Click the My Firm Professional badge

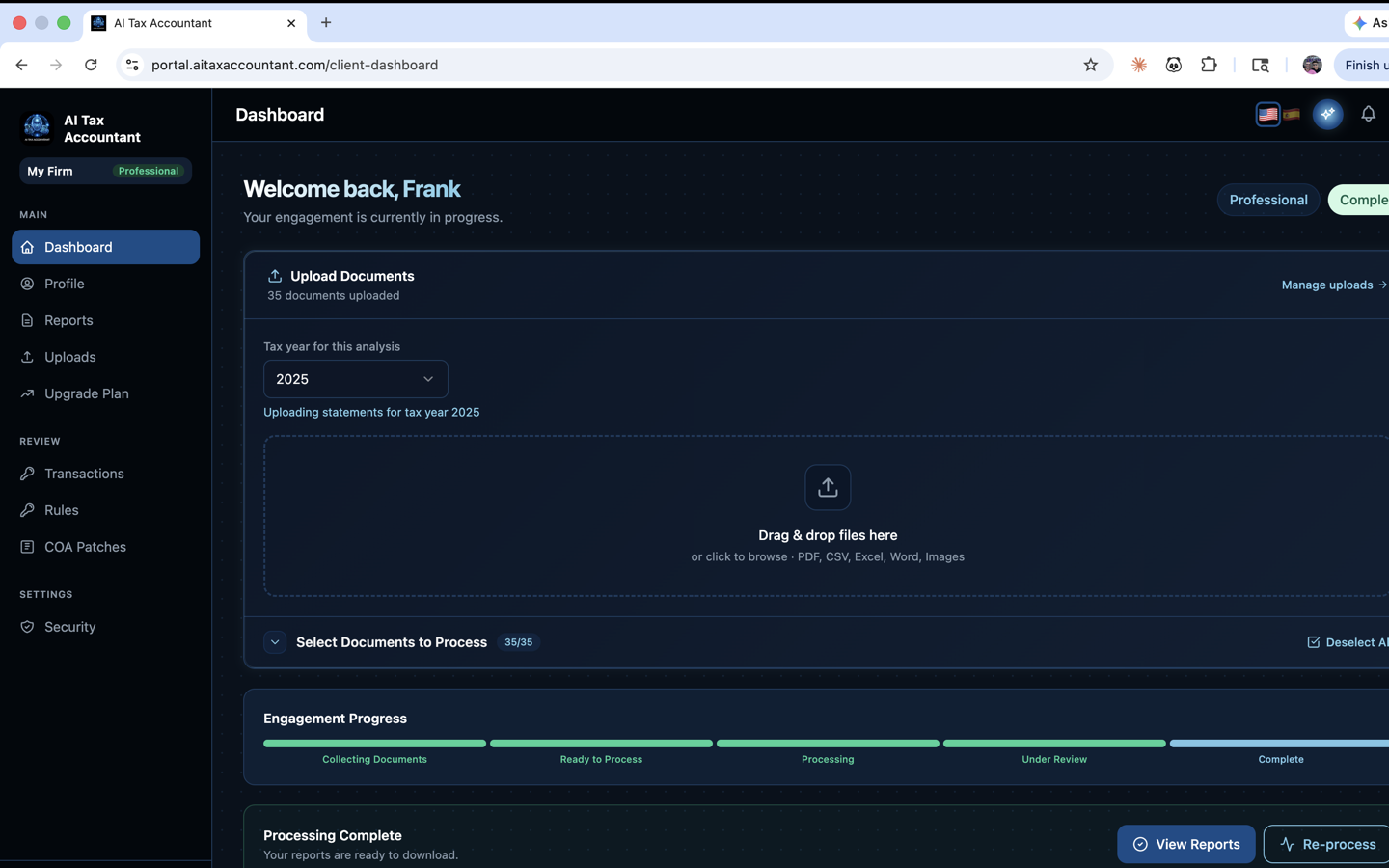105,171
